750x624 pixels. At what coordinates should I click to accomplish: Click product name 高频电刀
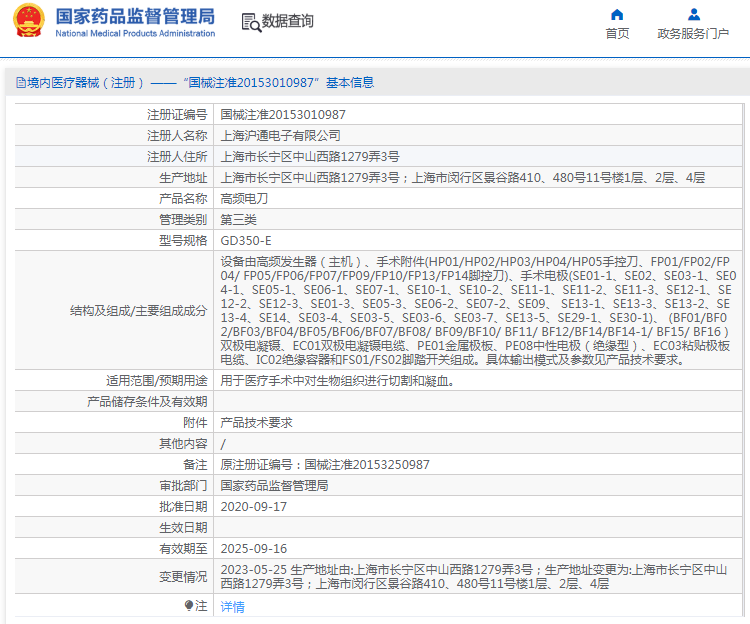pyautogui.click(x=244, y=198)
